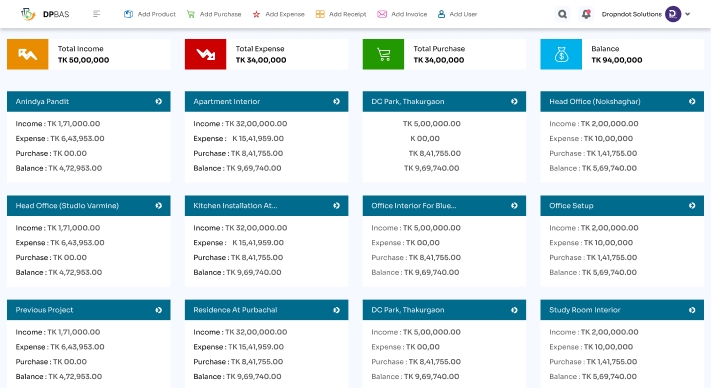Click the Add Expense star icon
711x388 pixels.
256,14
